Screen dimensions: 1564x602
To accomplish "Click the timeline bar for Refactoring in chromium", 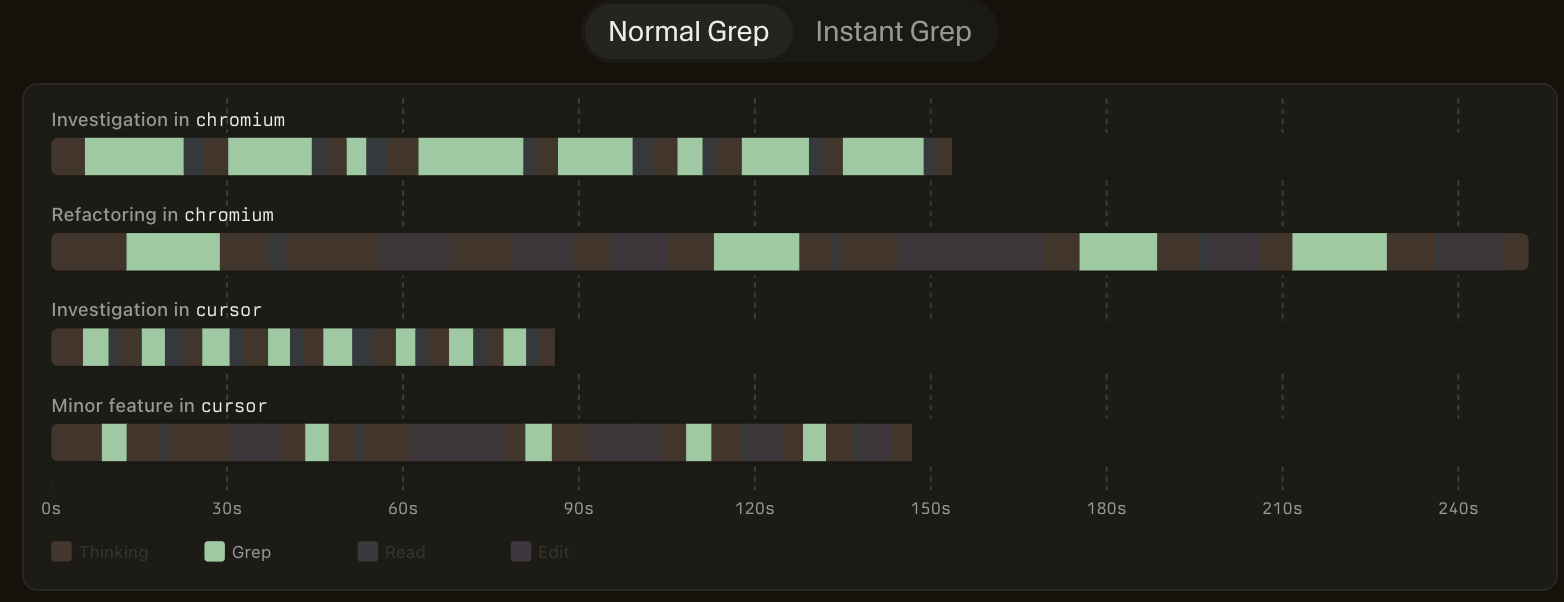I will tap(790, 252).
